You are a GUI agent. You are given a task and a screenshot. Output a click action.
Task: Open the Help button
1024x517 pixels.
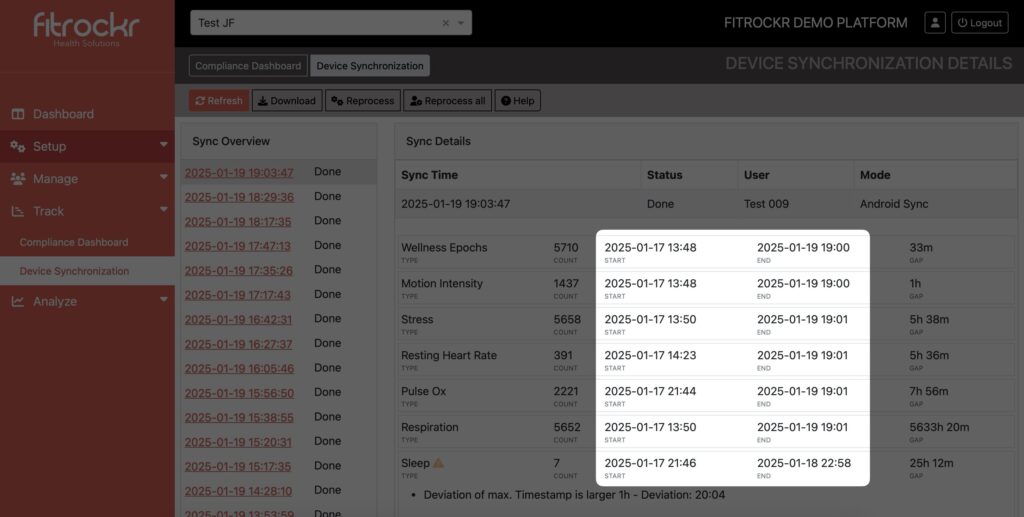[x=517, y=101]
